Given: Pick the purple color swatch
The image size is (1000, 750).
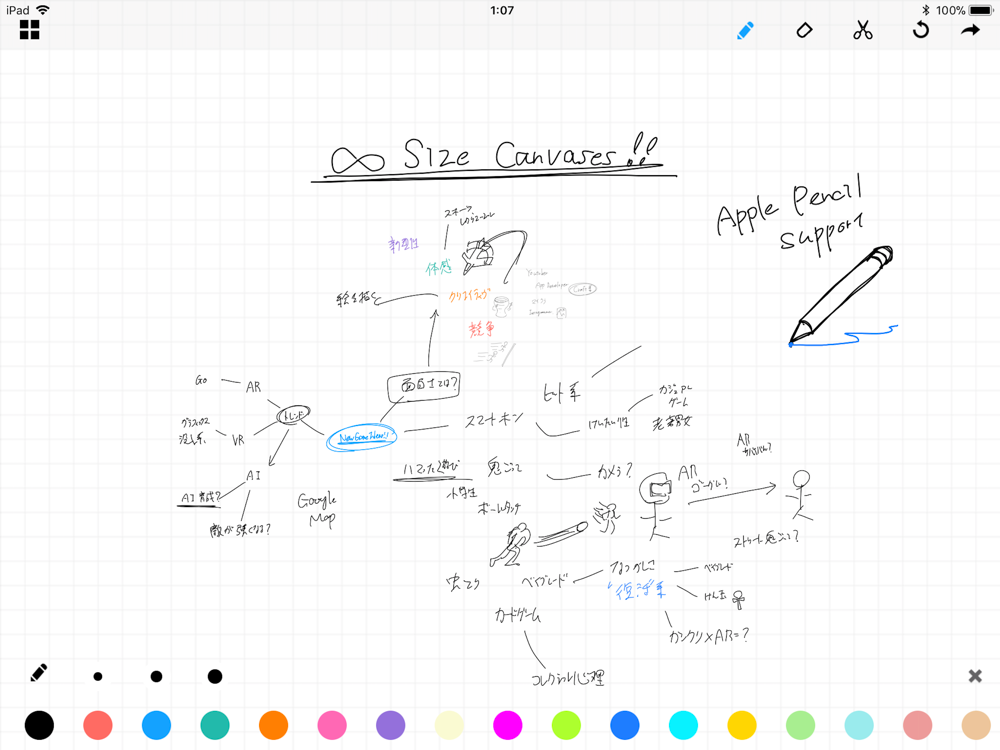Looking at the screenshot, I should 390,725.
